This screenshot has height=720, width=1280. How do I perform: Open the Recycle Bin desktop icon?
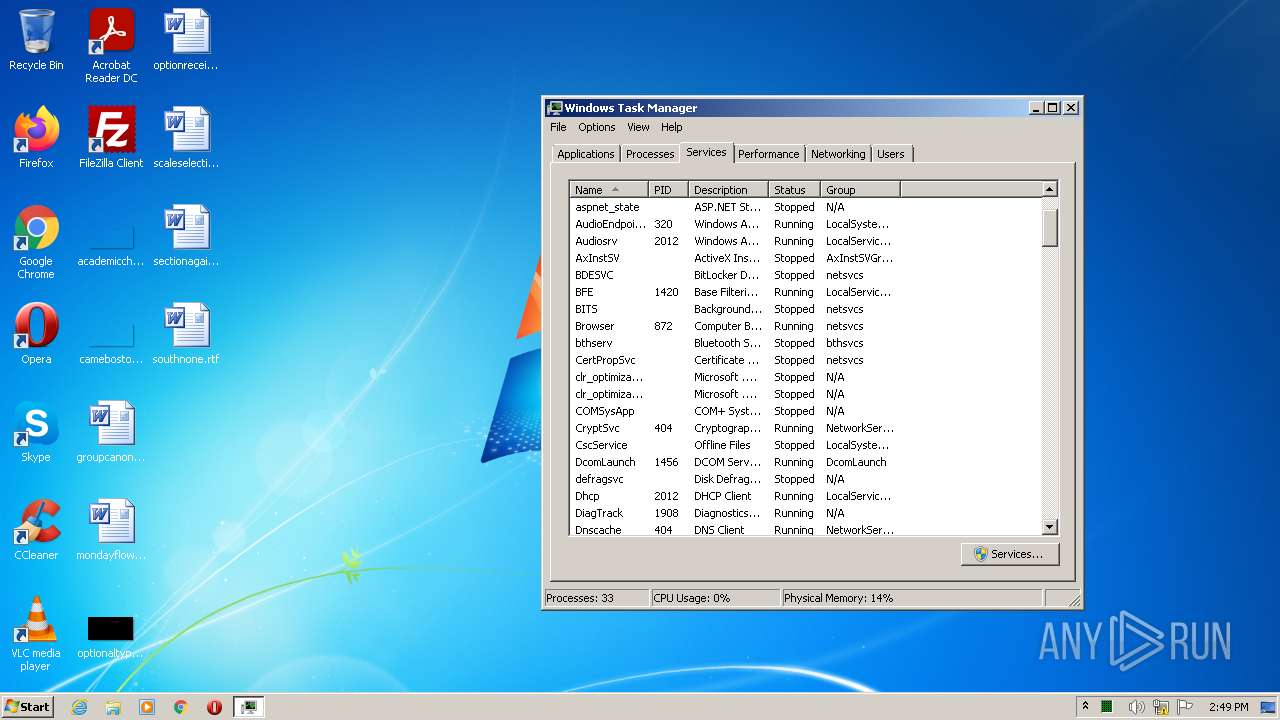click(x=36, y=41)
